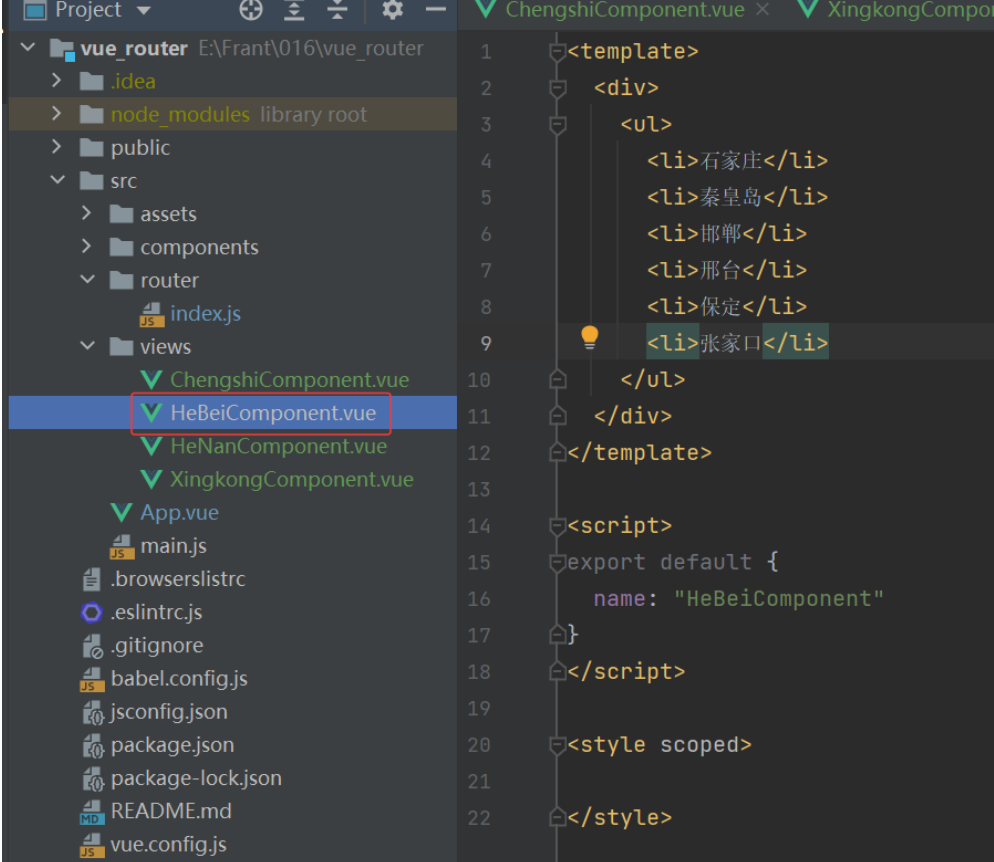Click the JSON icon beside package.json
The image size is (994, 862).
click(x=93, y=745)
